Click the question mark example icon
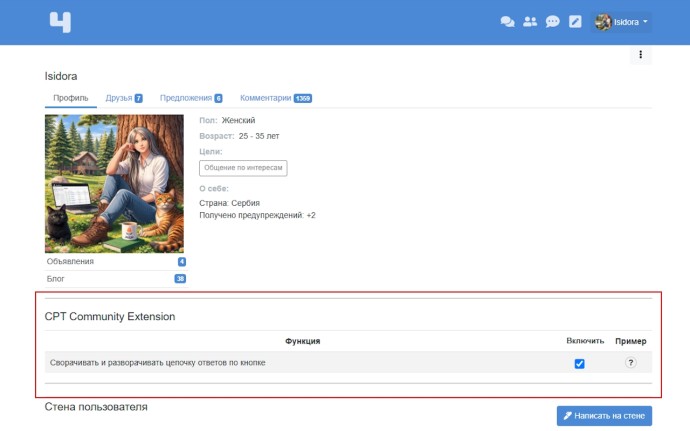Image resolution: width=690 pixels, height=431 pixels. pyautogui.click(x=631, y=362)
